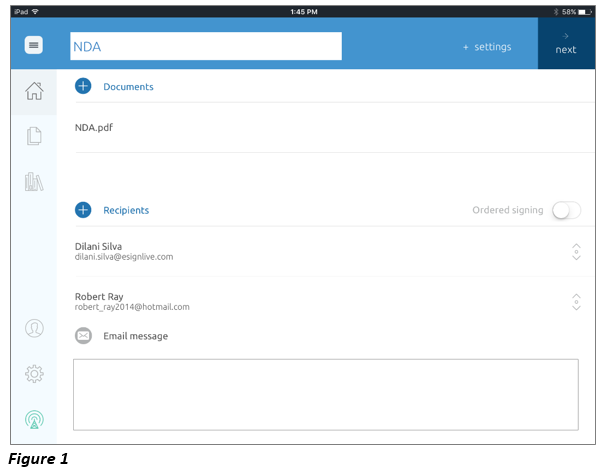Select the Robert Ray recipient
Screen dimensions: 608x471
pyautogui.click(x=334, y=301)
